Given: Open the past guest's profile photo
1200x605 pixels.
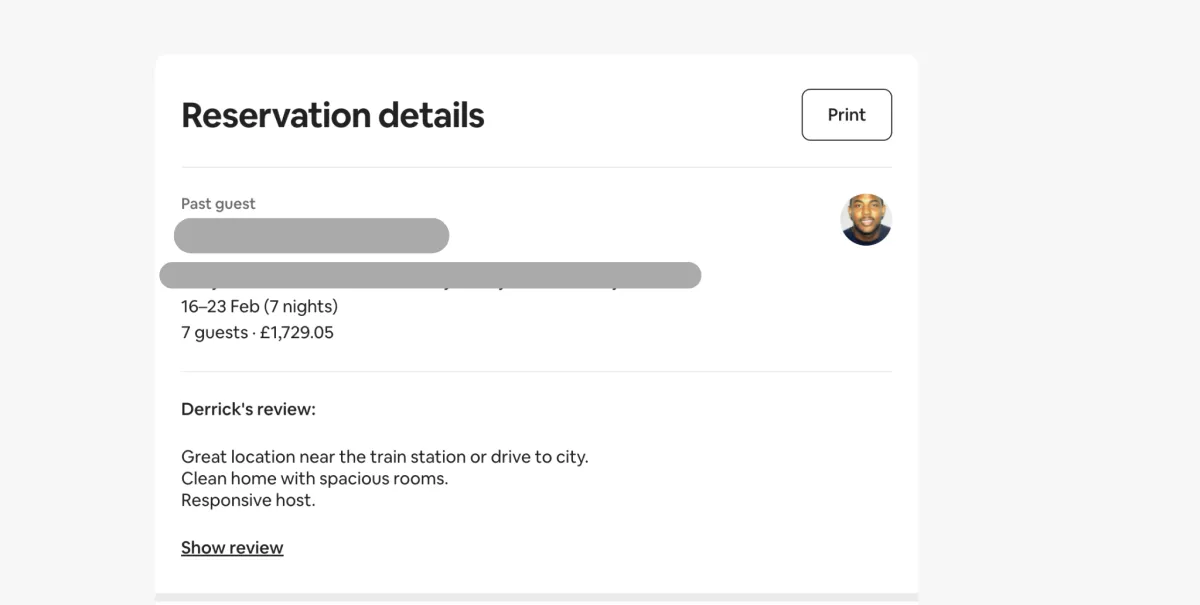Looking at the screenshot, I should 866,220.
